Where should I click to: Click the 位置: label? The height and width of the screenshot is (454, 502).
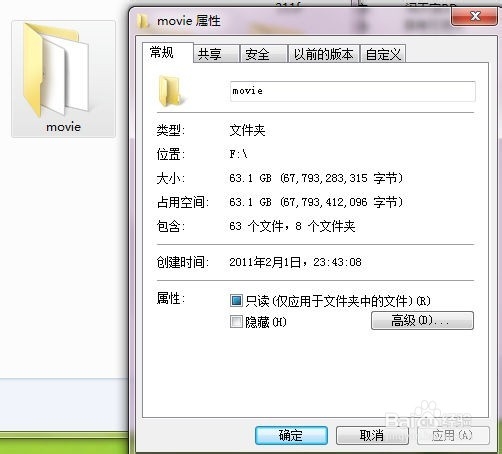click(171, 154)
